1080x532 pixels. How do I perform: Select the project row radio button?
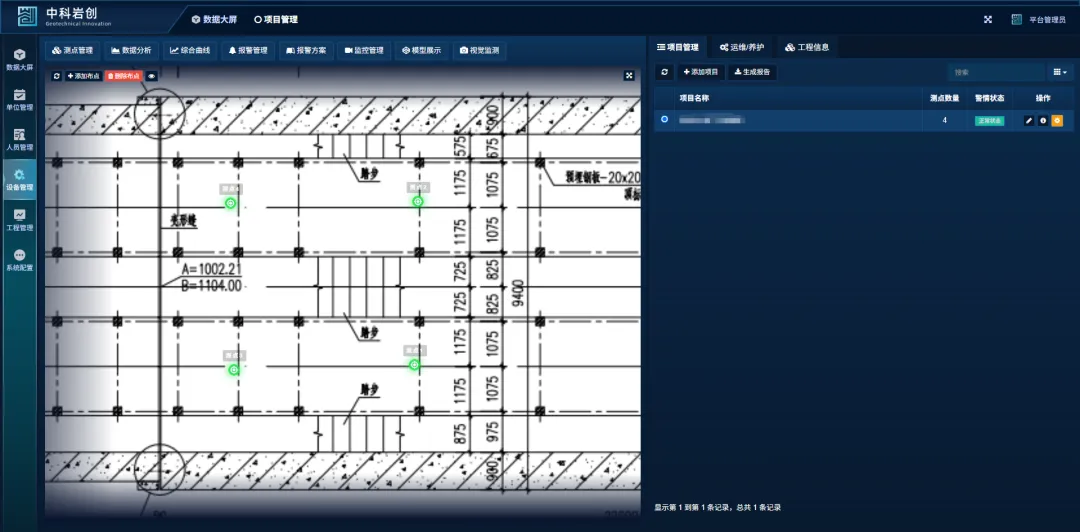tap(665, 120)
